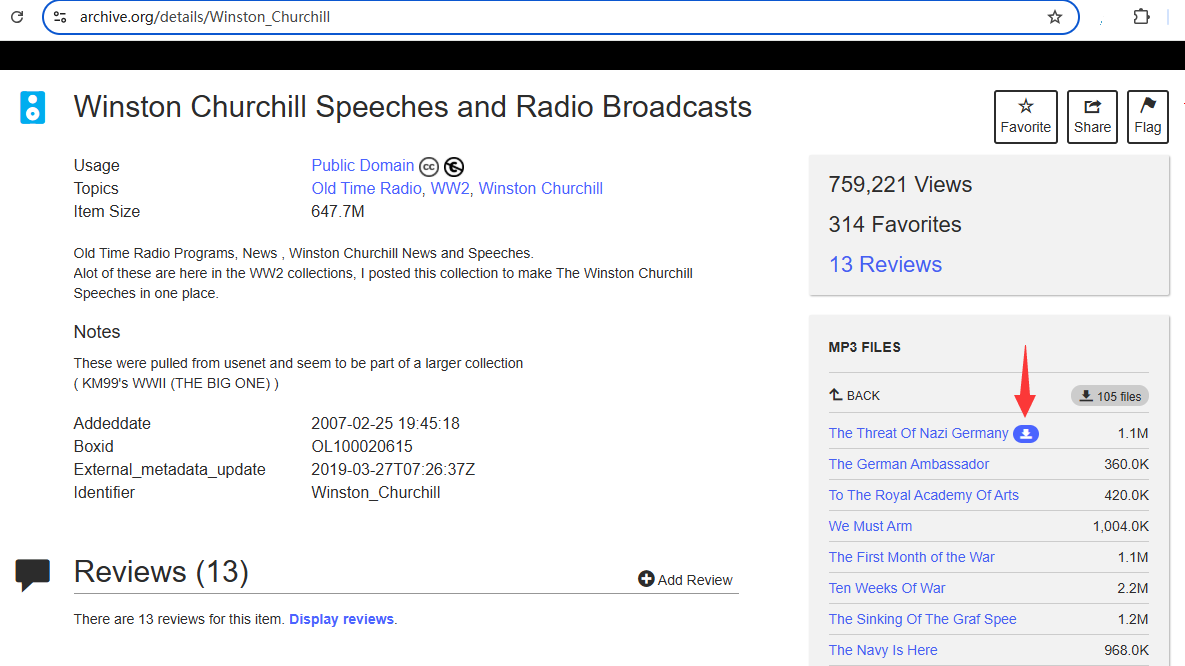Open the WW2 topic link
The width and height of the screenshot is (1185, 666).
click(x=450, y=188)
